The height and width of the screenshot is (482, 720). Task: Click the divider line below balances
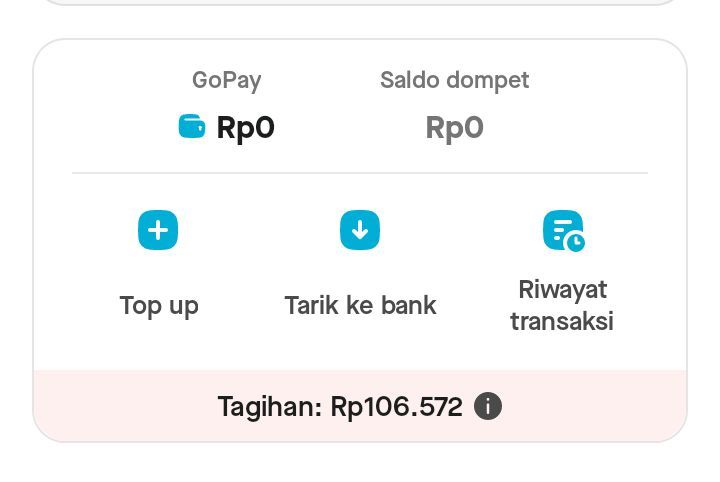click(360, 173)
